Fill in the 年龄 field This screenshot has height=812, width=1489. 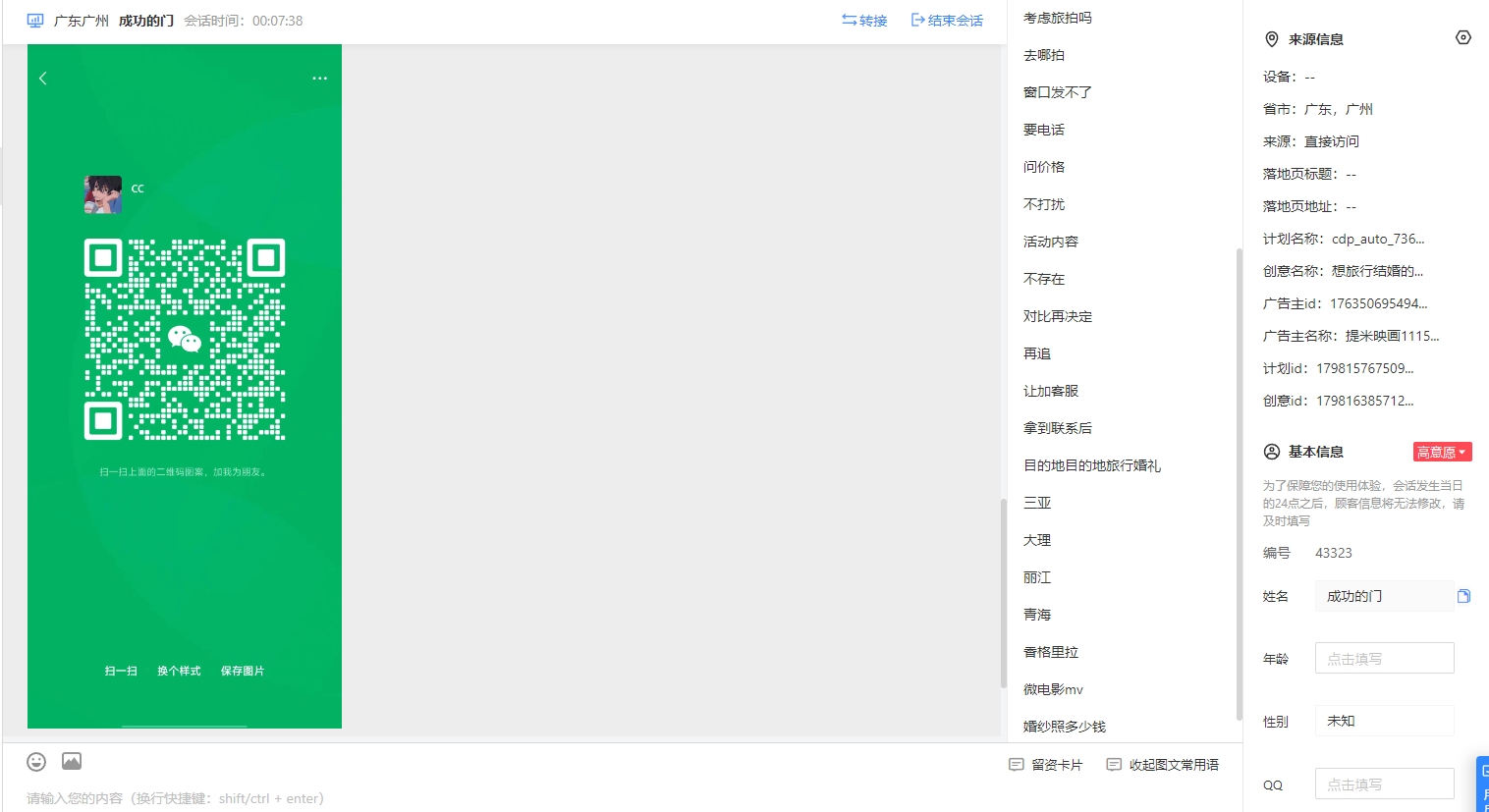pyautogui.click(x=1384, y=658)
